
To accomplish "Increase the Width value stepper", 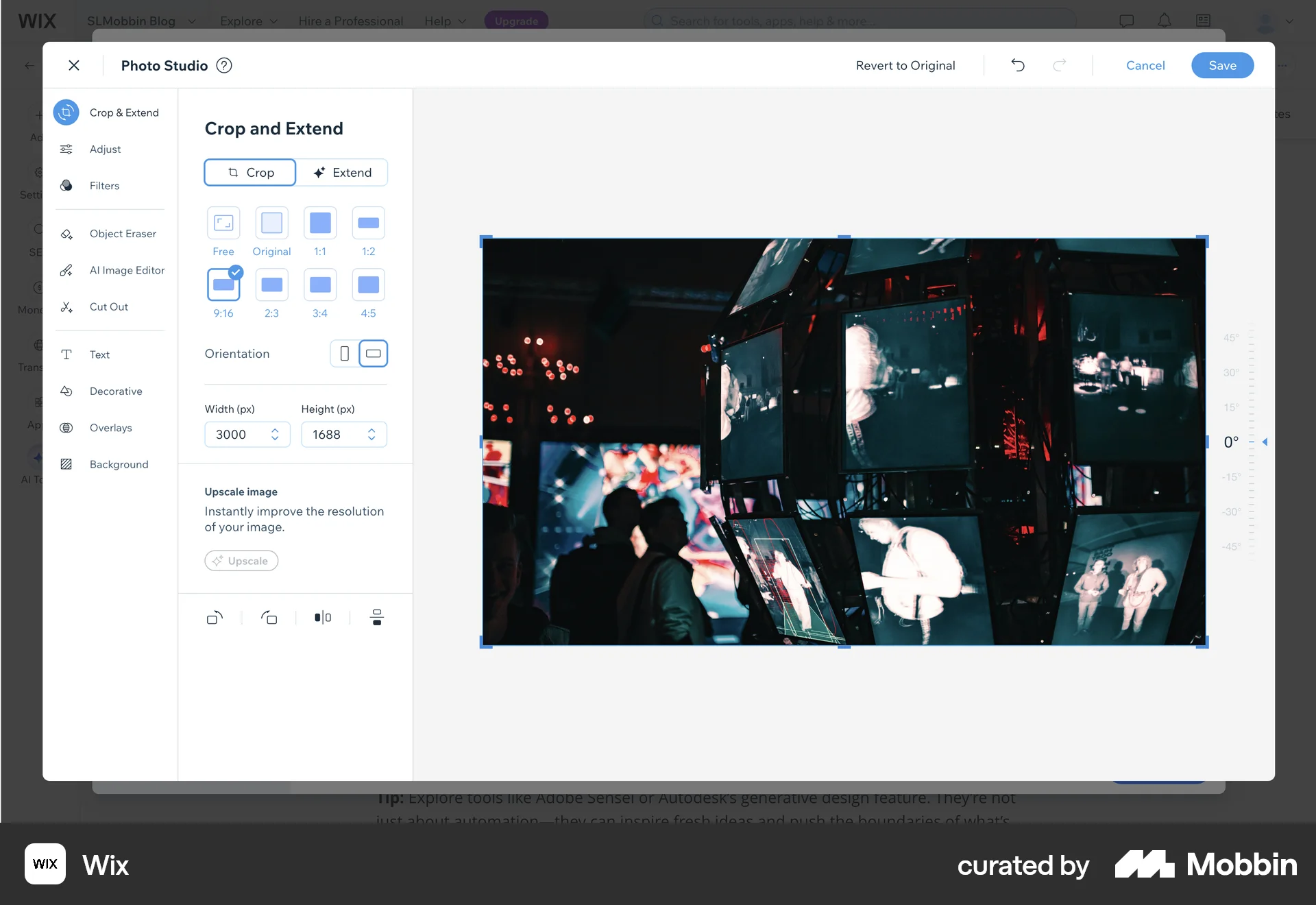I will (275, 429).
